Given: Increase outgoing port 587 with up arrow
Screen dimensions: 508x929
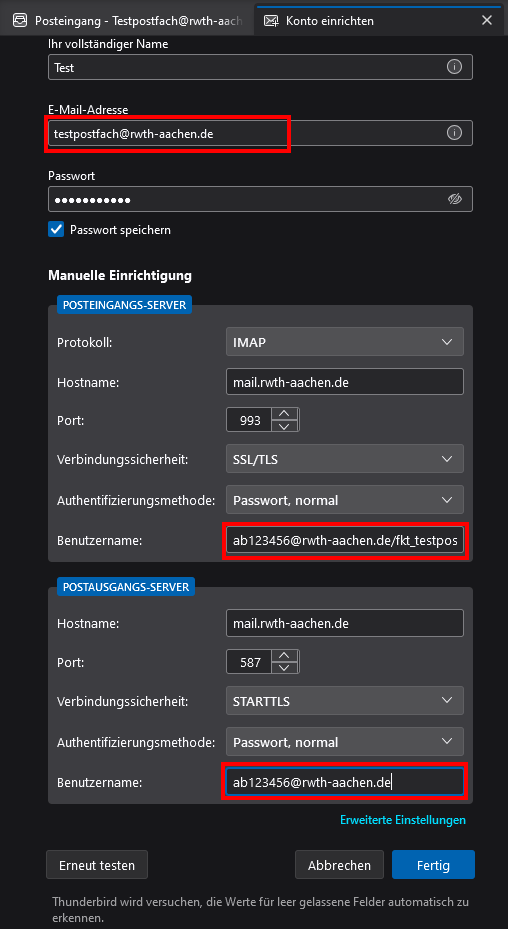Looking at the screenshot, I should 285,655.
